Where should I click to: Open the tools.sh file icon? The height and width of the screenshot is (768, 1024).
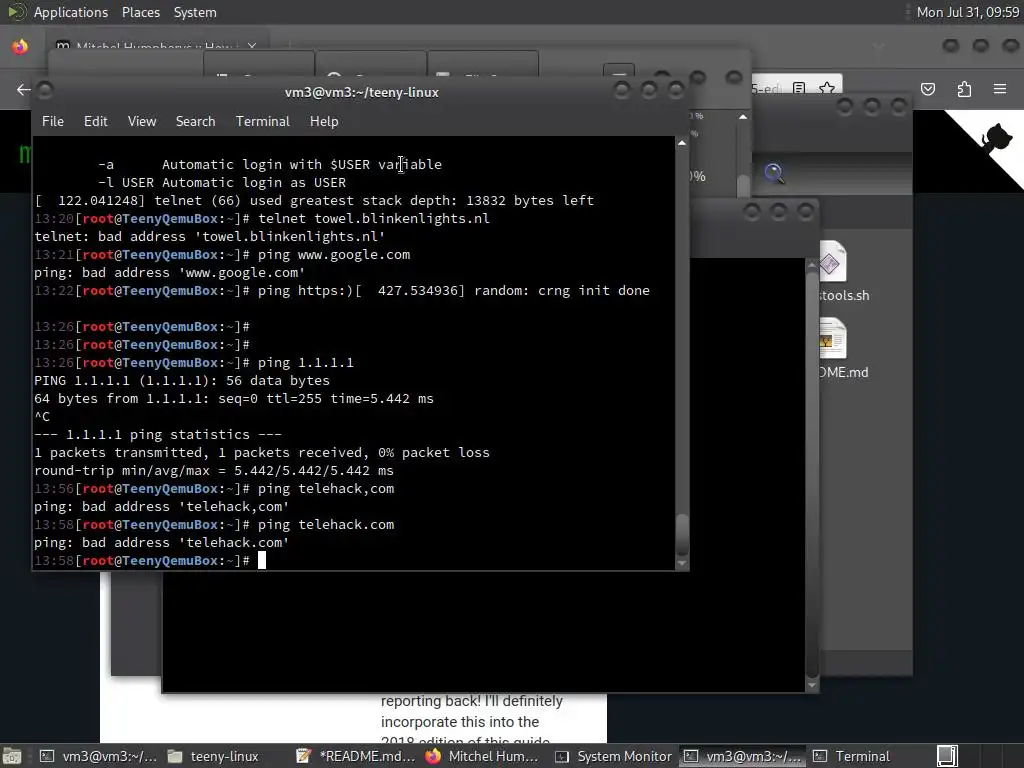click(831, 262)
